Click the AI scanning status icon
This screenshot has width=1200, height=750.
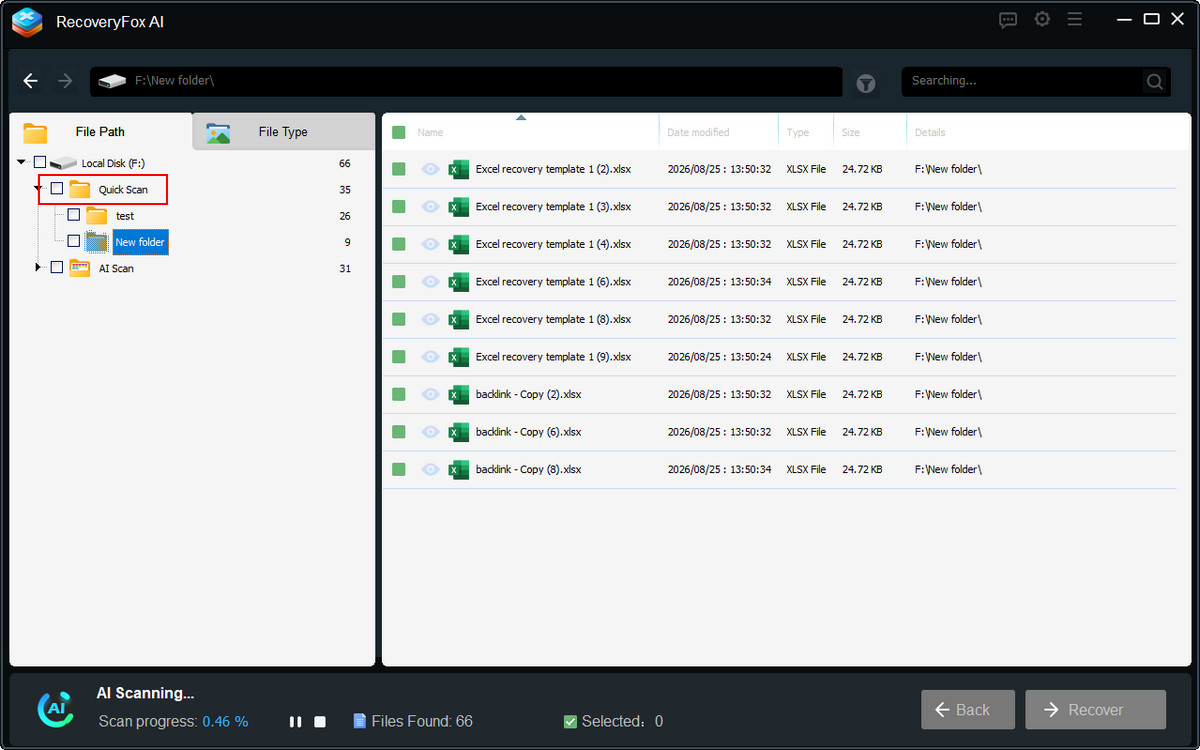click(55, 708)
